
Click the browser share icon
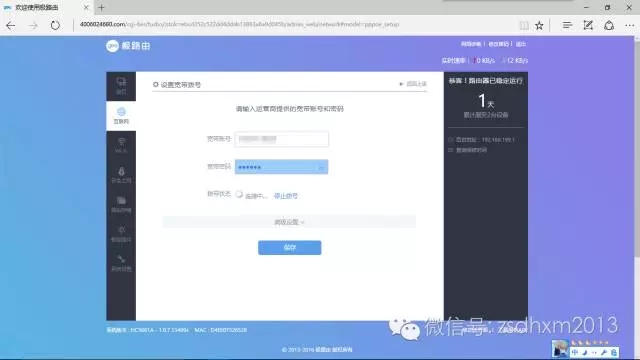pyautogui.click(x=609, y=25)
